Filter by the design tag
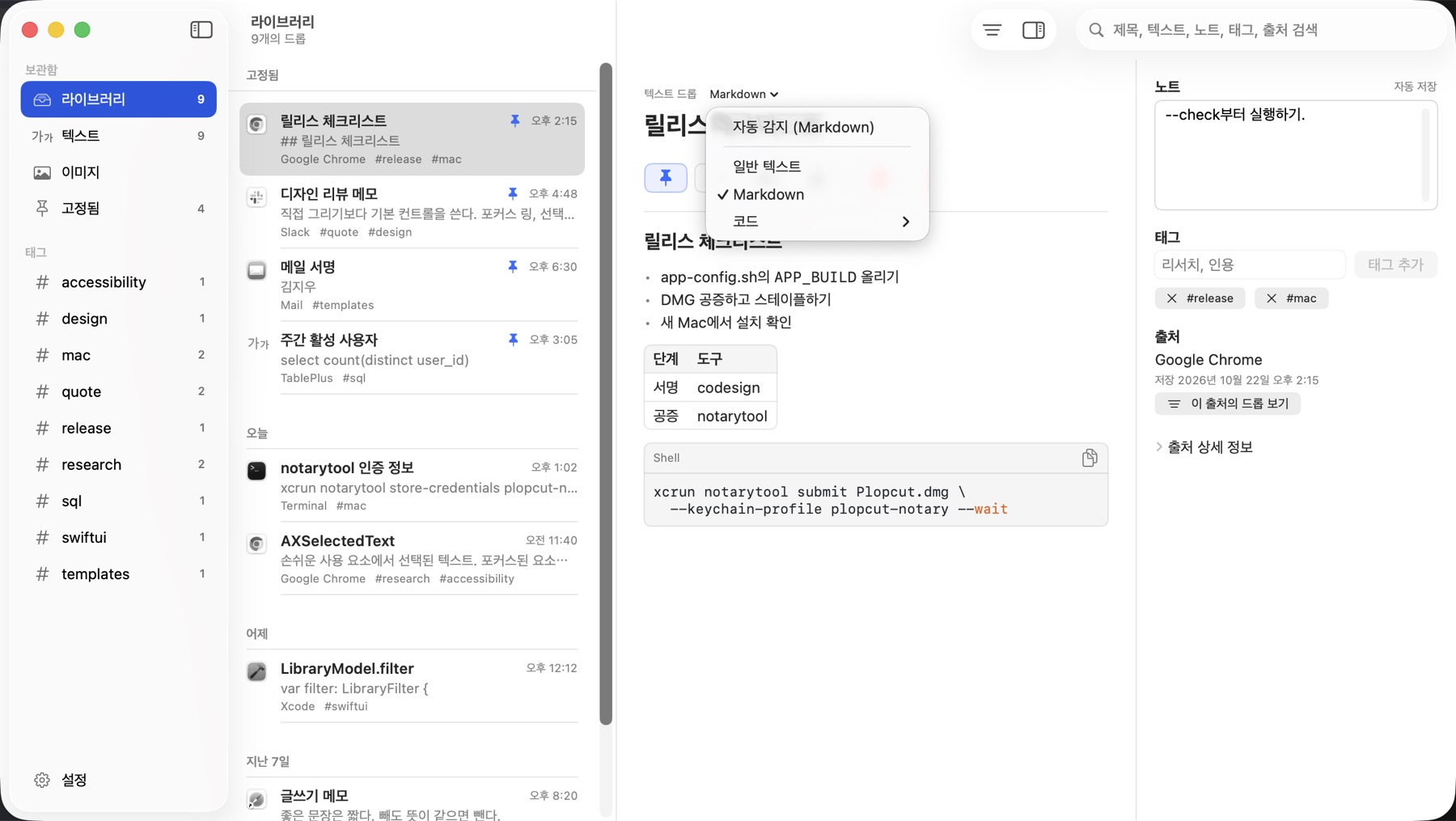Viewport: 1456px width, 821px height. pos(119,319)
